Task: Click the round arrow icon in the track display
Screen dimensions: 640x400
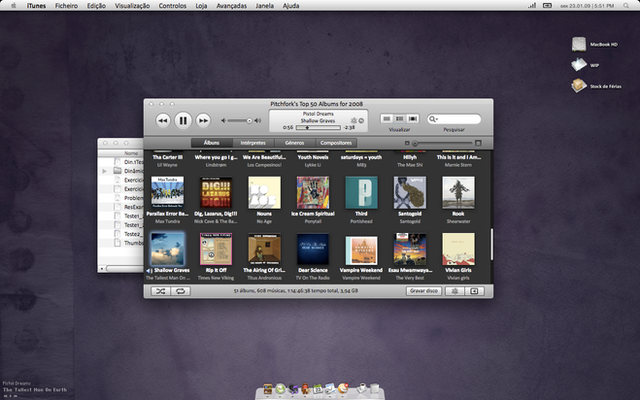Action: point(361,120)
